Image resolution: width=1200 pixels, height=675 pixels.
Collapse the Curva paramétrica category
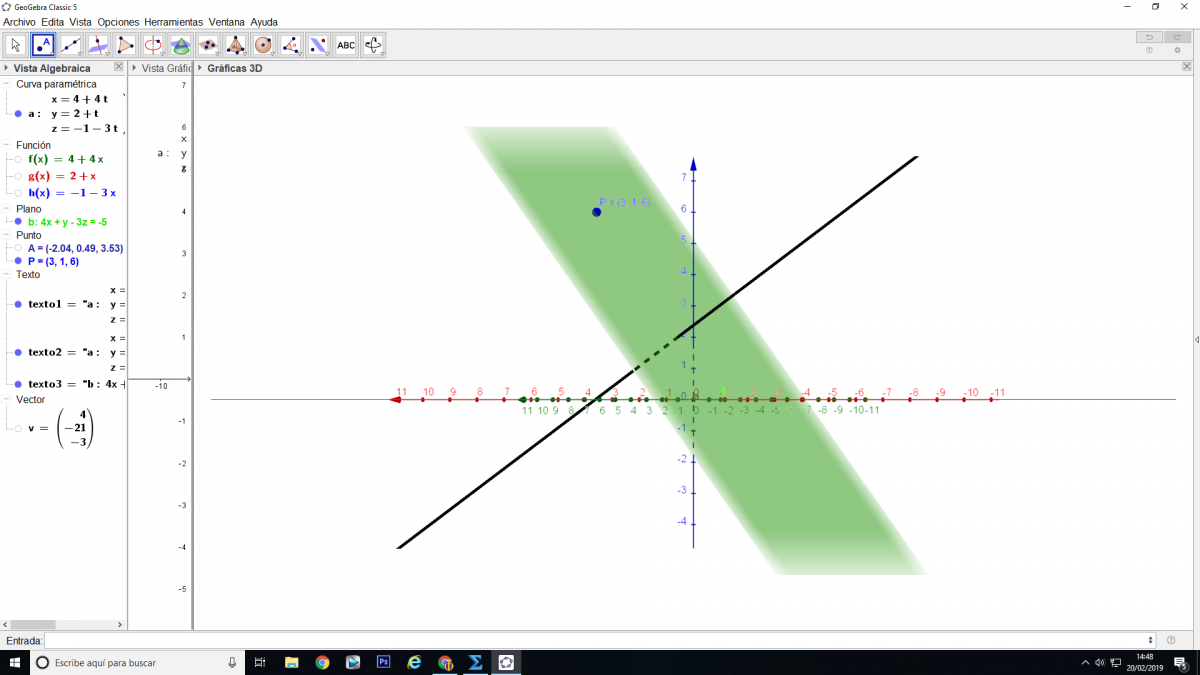[9, 85]
